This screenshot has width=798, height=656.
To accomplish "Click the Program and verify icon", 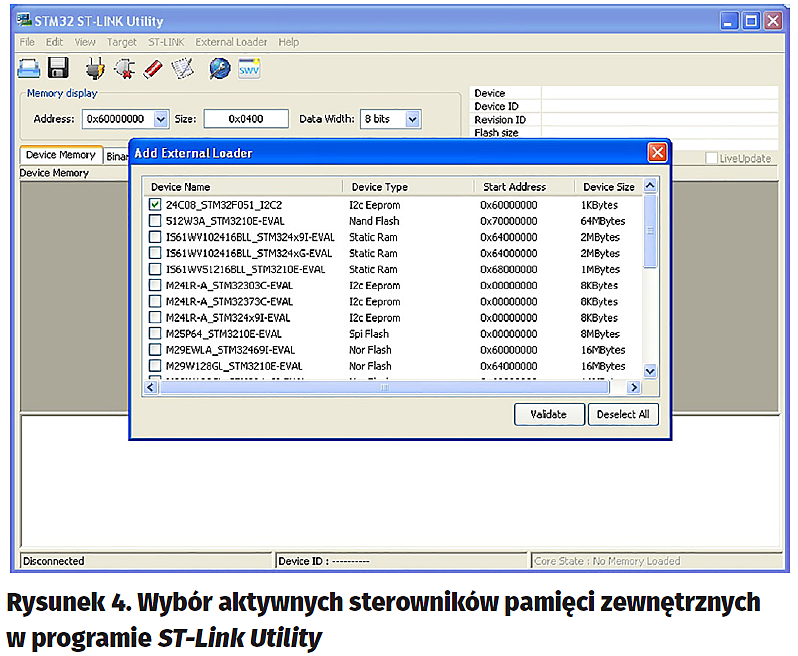I will point(182,68).
